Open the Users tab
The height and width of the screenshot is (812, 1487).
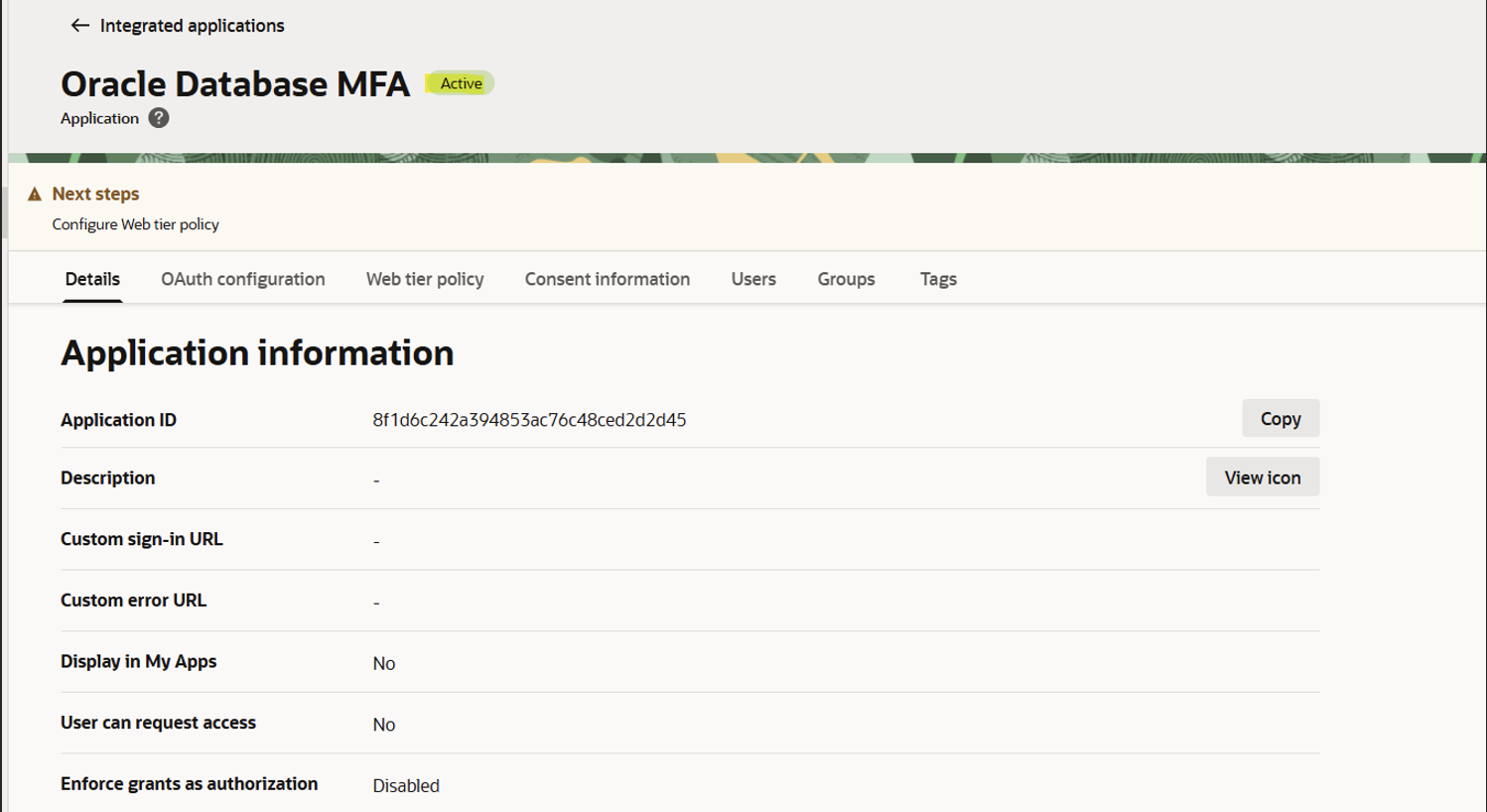752,279
